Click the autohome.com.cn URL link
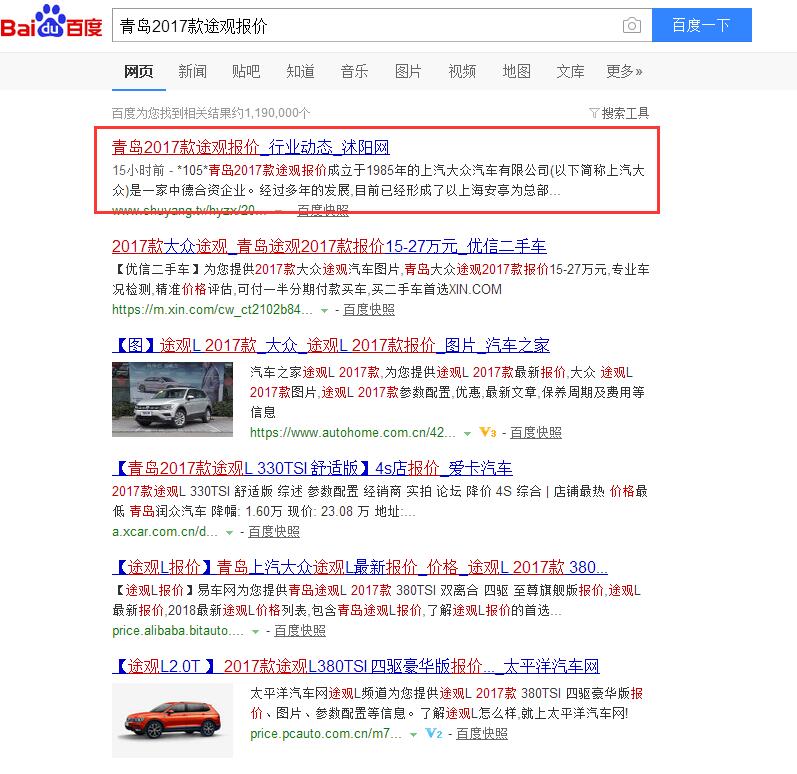The image size is (797, 774). (x=353, y=432)
